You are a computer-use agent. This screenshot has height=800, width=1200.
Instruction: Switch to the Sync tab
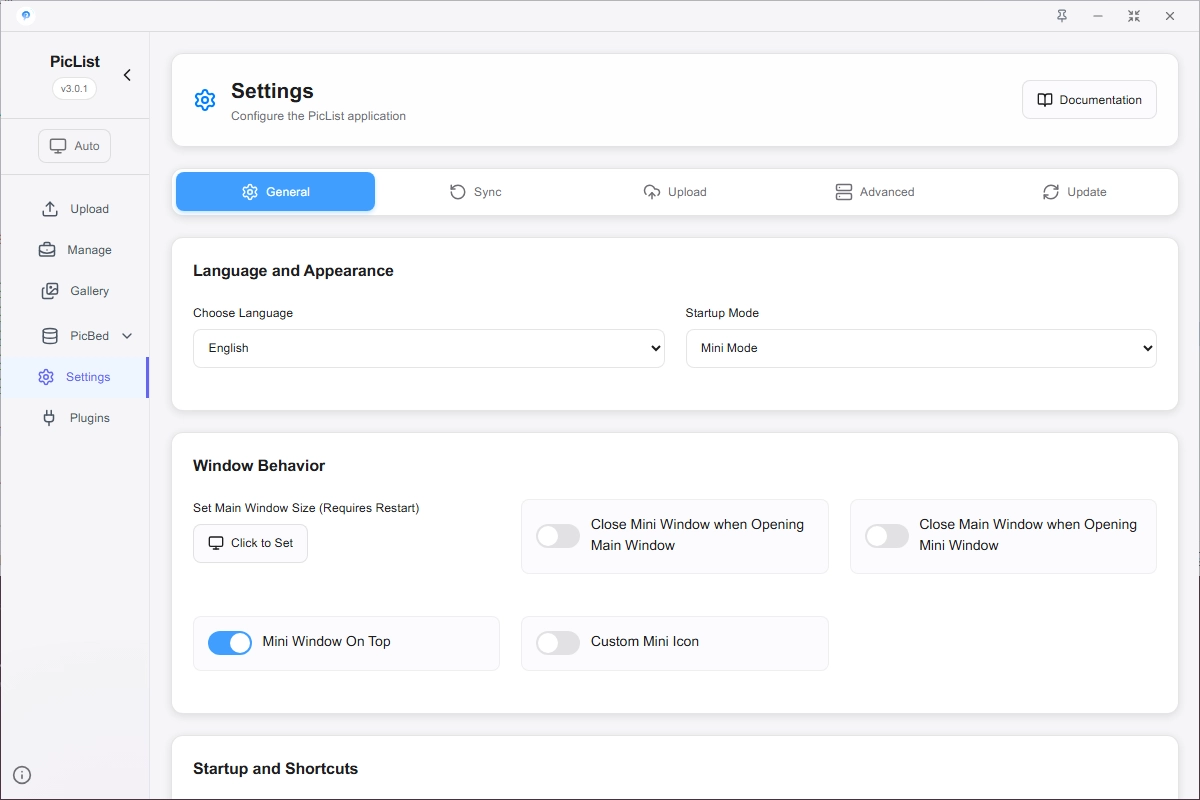click(x=475, y=192)
